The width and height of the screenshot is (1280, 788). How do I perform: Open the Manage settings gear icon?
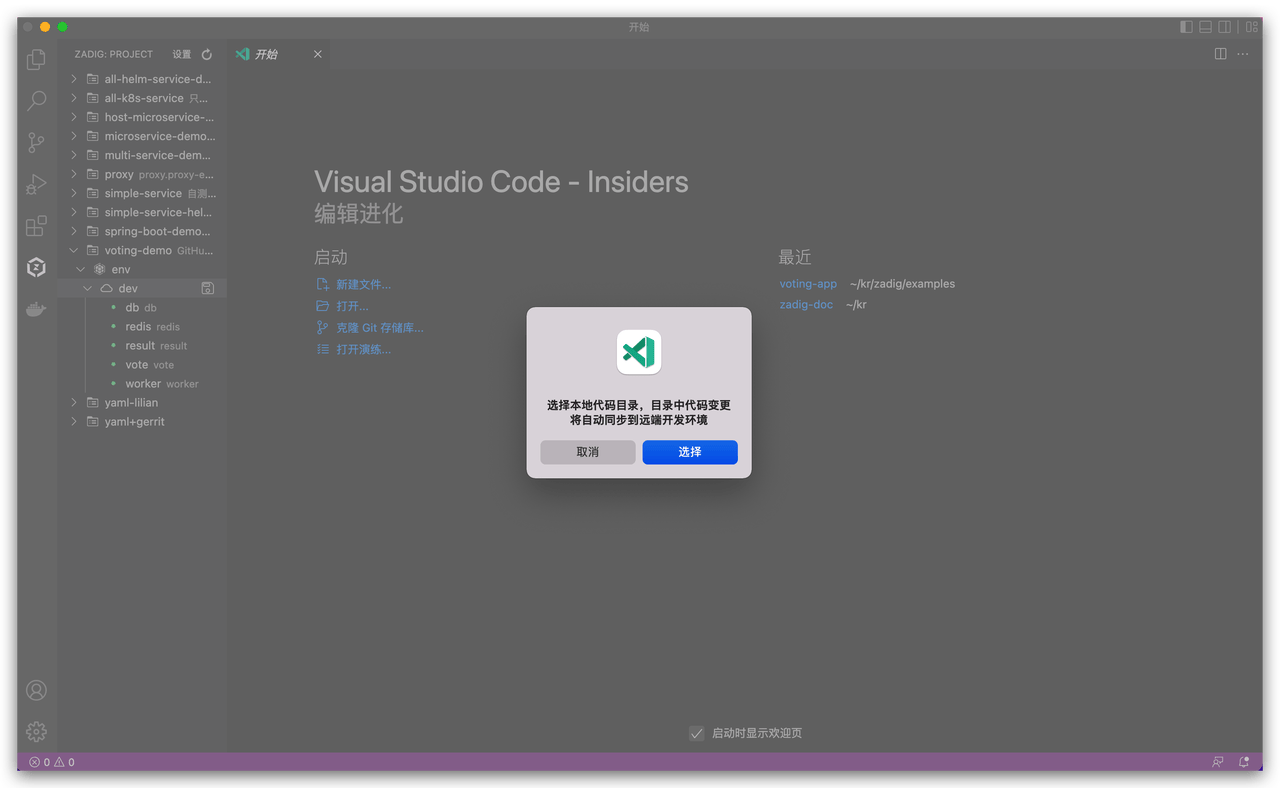click(36, 731)
